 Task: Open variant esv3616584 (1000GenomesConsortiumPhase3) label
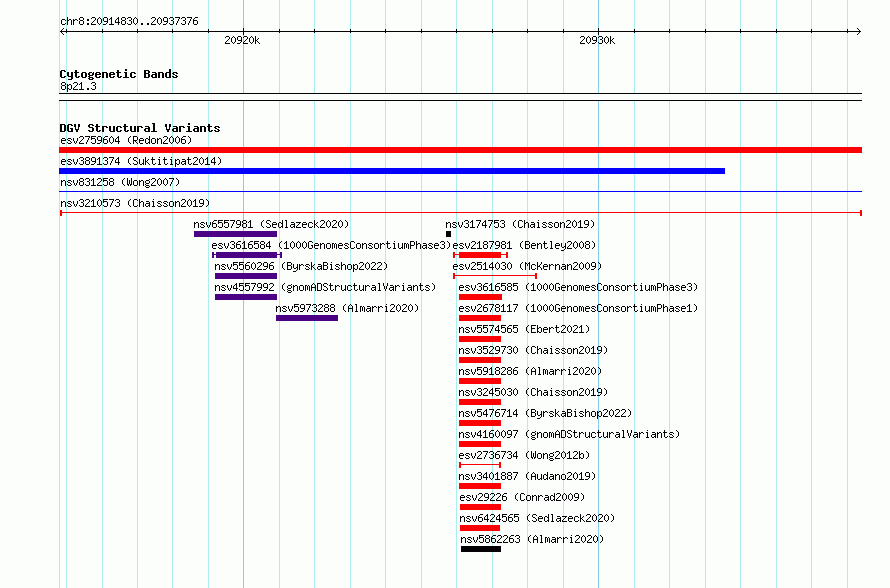pyautogui.click(x=331, y=245)
